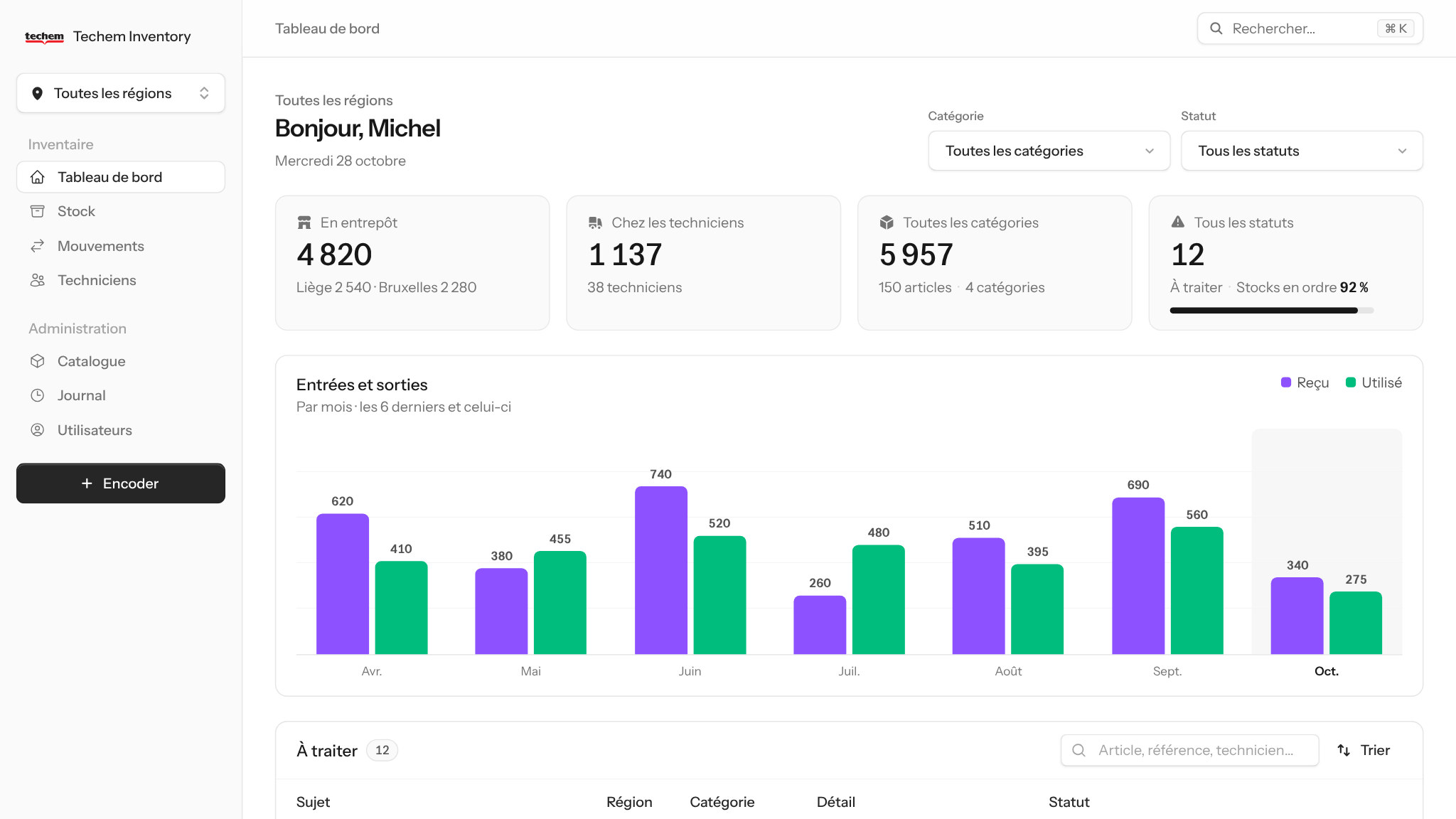Focus the Article, référence, technicien search field
Image resolution: width=1456 pixels, height=819 pixels.
pos(1189,750)
